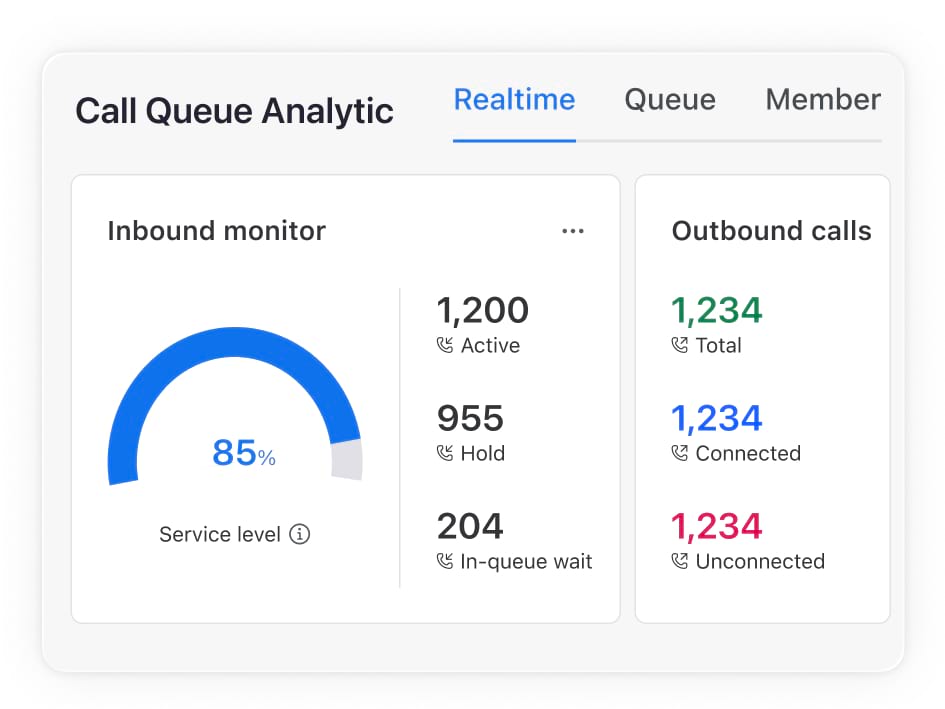
Task: Click the red 1,234 Unconnected value
Action: point(716,527)
